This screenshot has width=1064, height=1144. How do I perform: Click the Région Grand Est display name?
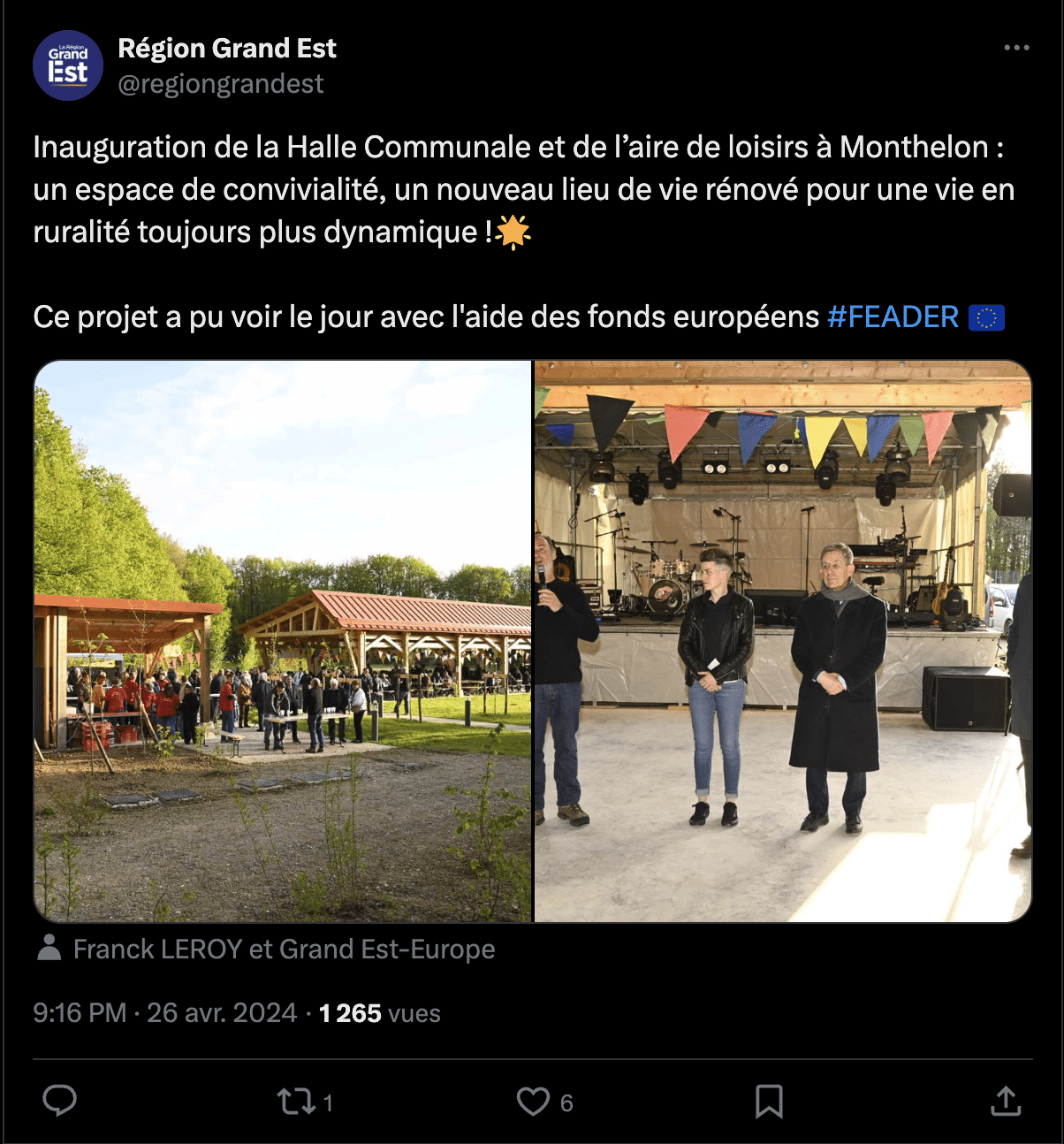click(228, 48)
